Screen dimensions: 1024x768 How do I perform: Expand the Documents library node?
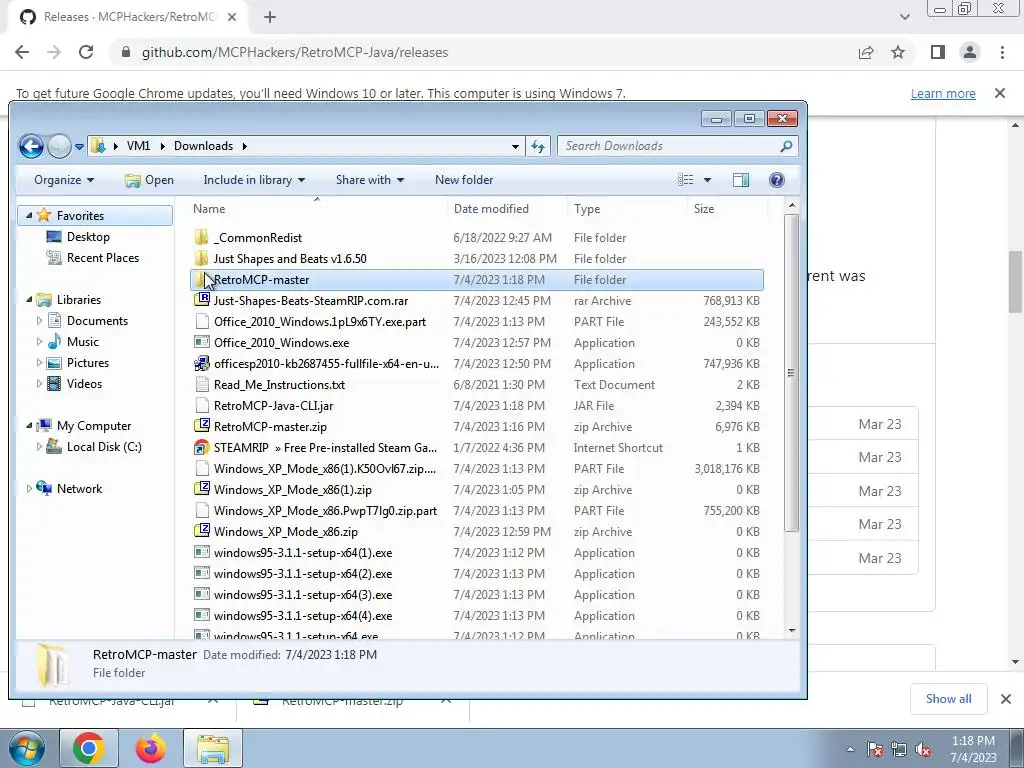39,321
